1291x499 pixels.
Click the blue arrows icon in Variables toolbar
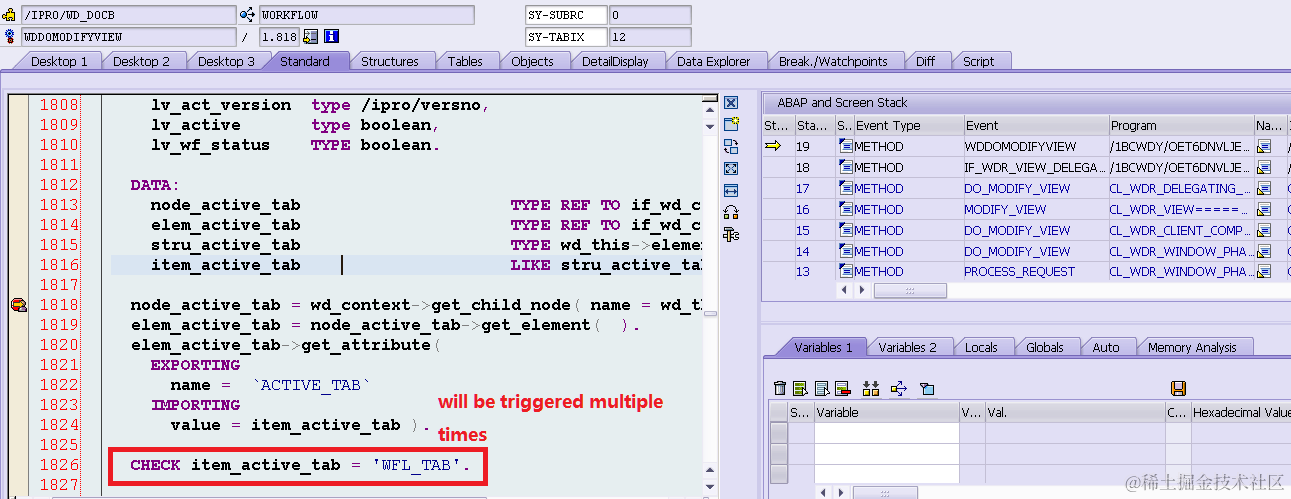coord(897,388)
